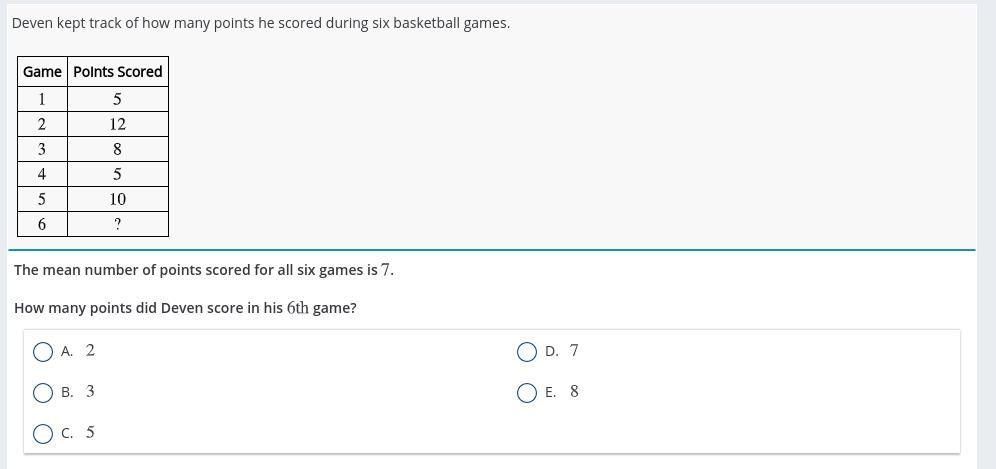This screenshot has width=996, height=469.
Task: Select radio button for option E
Action: 527,393
